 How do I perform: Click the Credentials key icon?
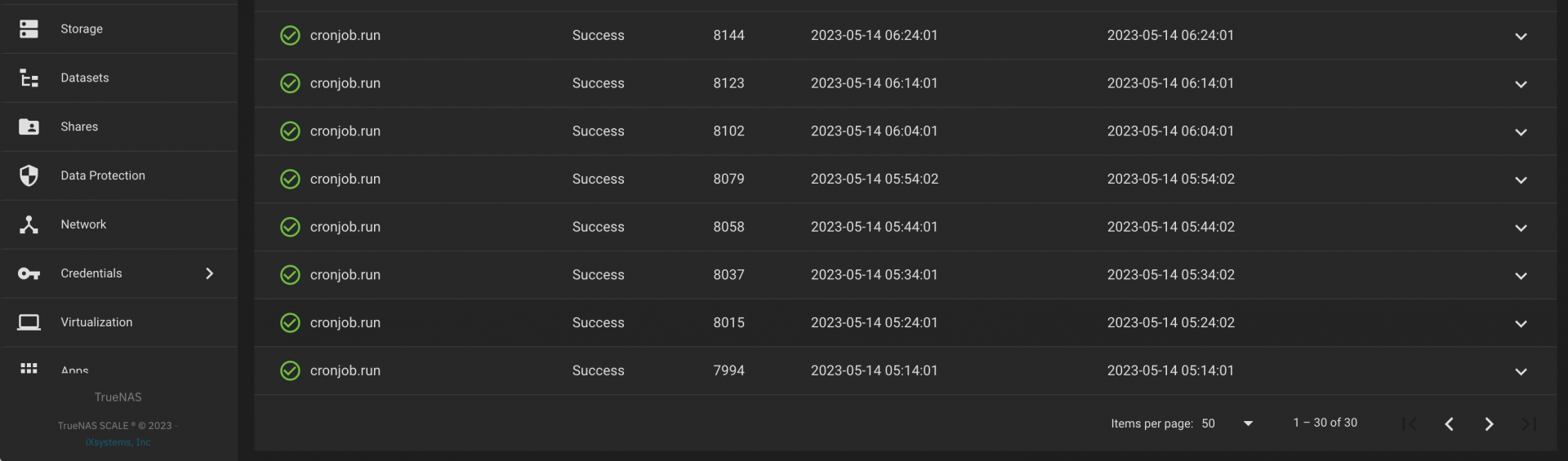(29, 273)
